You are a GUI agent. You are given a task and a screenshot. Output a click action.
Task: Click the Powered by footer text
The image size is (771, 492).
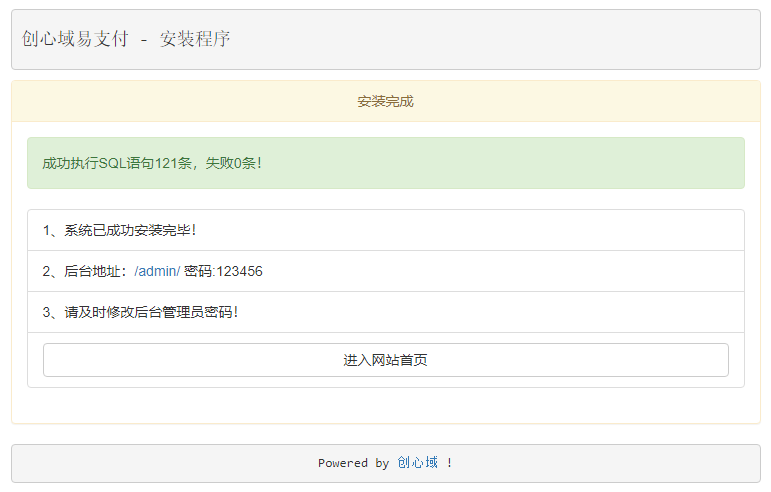click(x=353, y=463)
